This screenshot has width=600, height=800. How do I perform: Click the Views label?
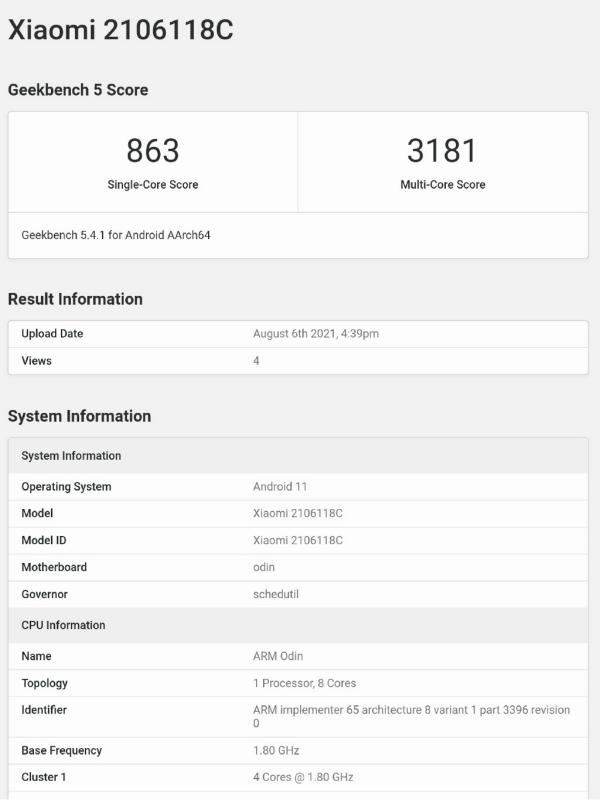point(36,361)
